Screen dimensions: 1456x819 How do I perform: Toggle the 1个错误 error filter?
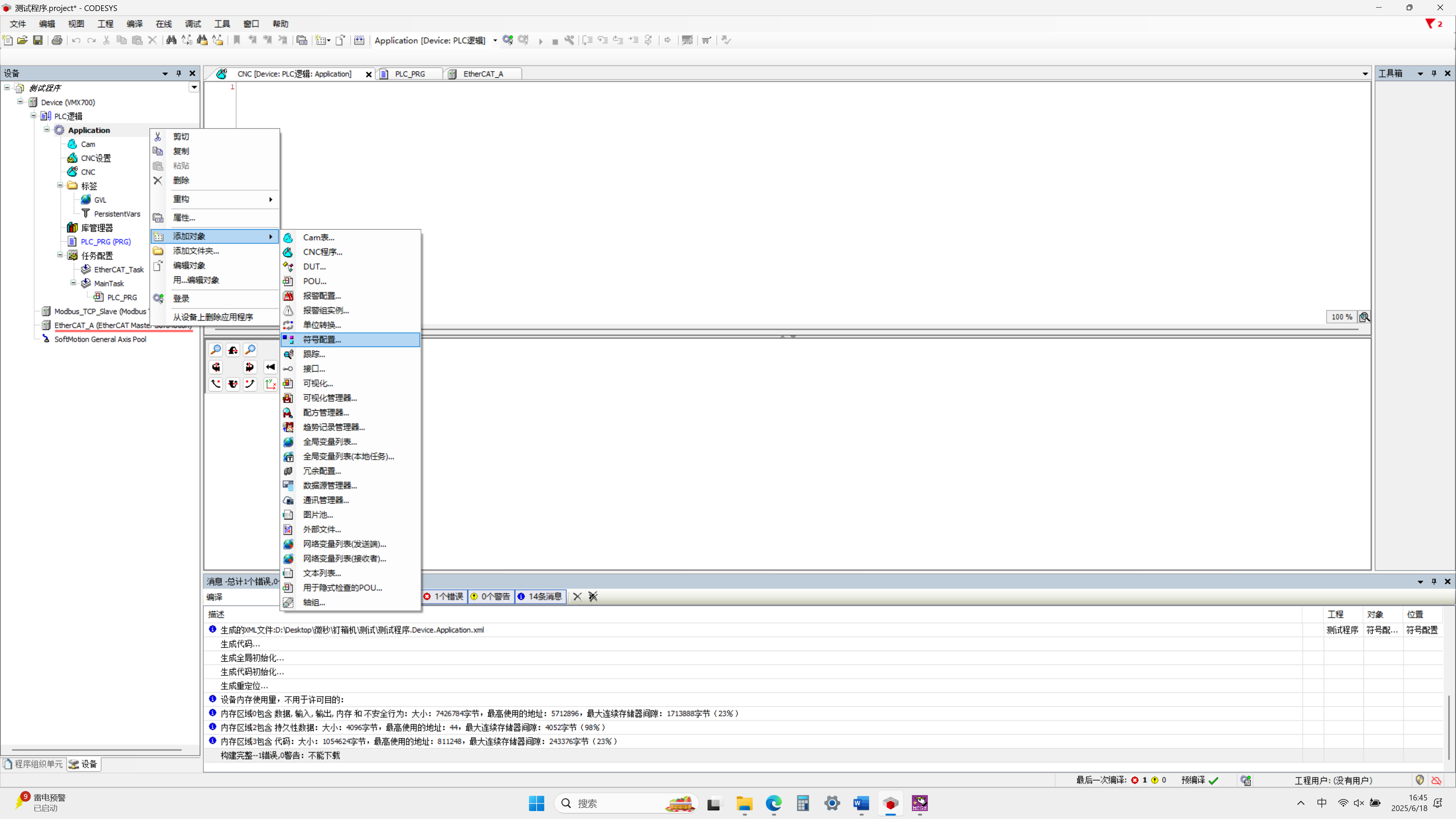click(x=444, y=596)
